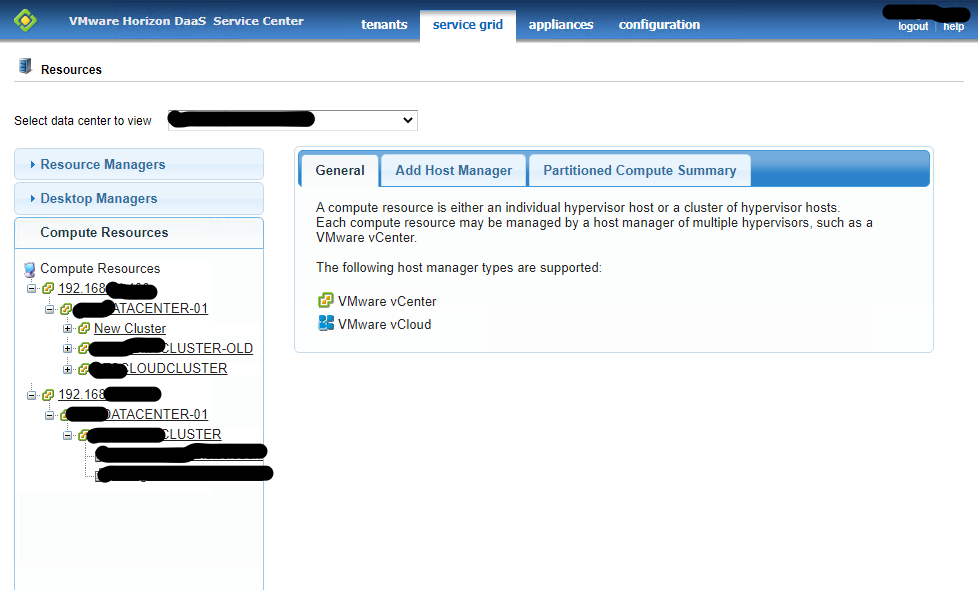Select the second 192.168 host link
This screenshot has height=590, width=978.
(109, 394)
